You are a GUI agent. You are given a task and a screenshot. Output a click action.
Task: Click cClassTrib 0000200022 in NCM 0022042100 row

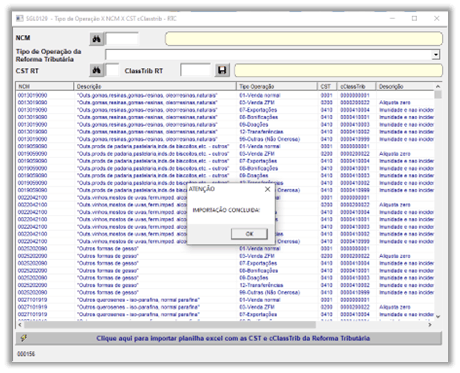[x=355, y=205]
